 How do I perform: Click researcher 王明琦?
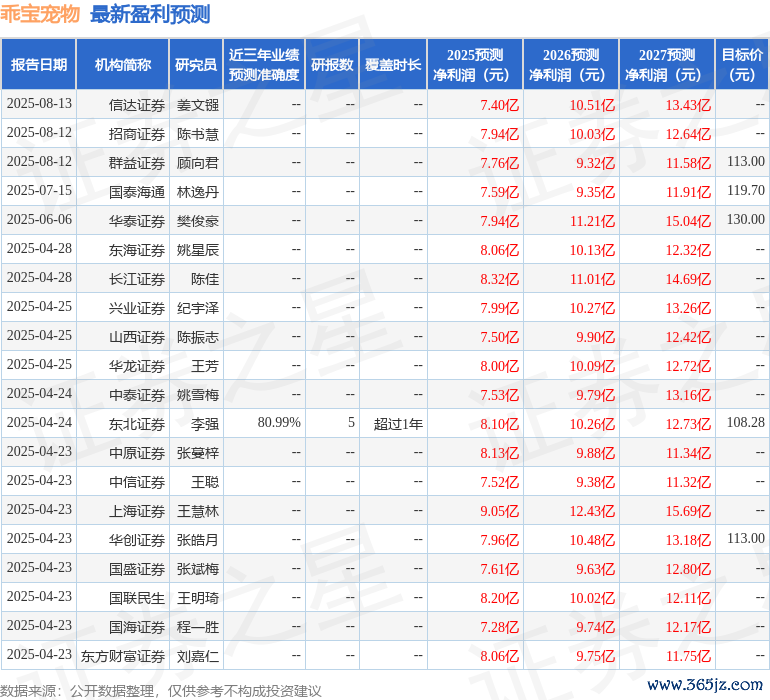(198, 598)
